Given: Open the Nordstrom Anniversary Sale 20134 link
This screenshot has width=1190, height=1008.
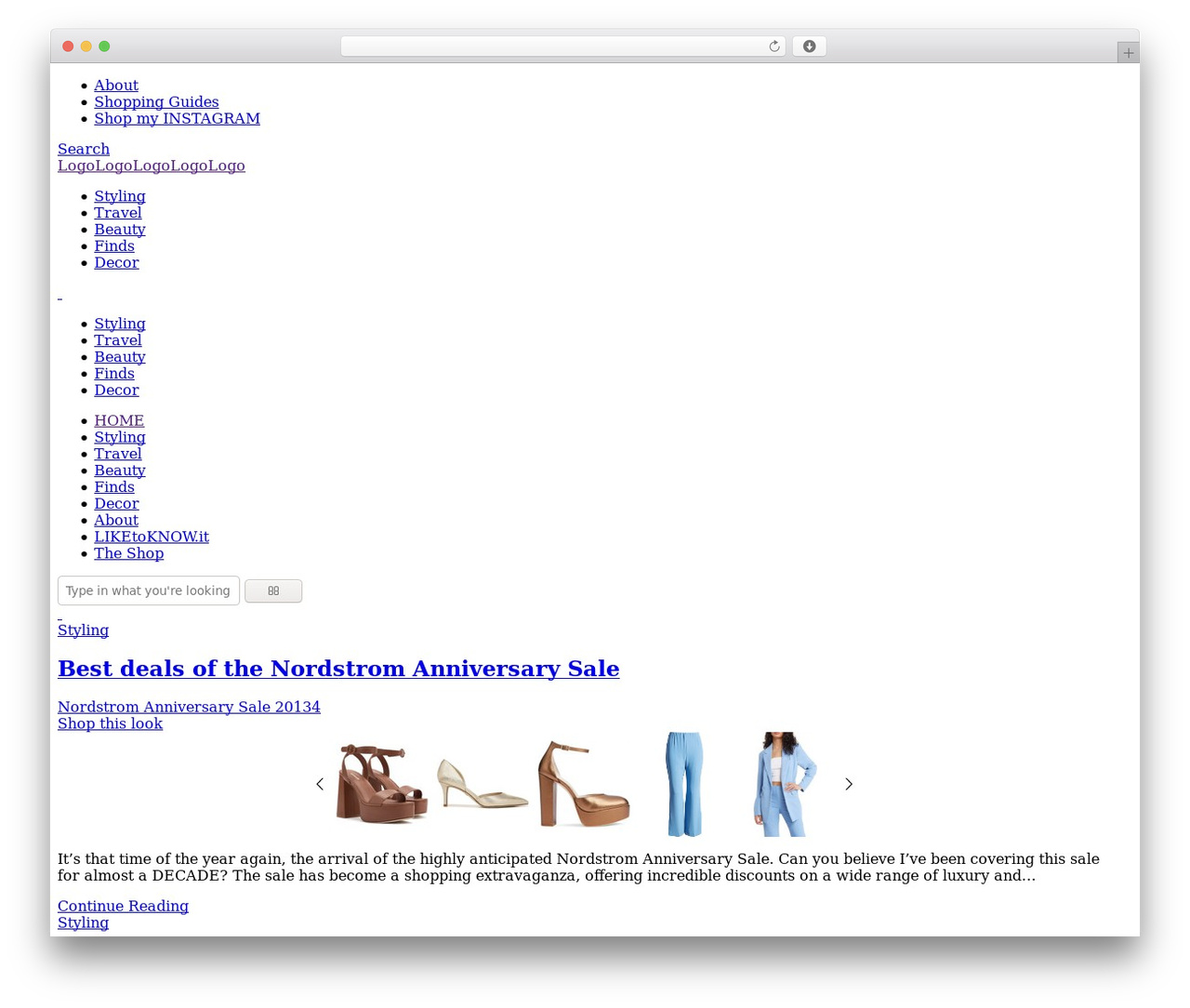Looking at the screenshot, I should [x=189, y=708].
